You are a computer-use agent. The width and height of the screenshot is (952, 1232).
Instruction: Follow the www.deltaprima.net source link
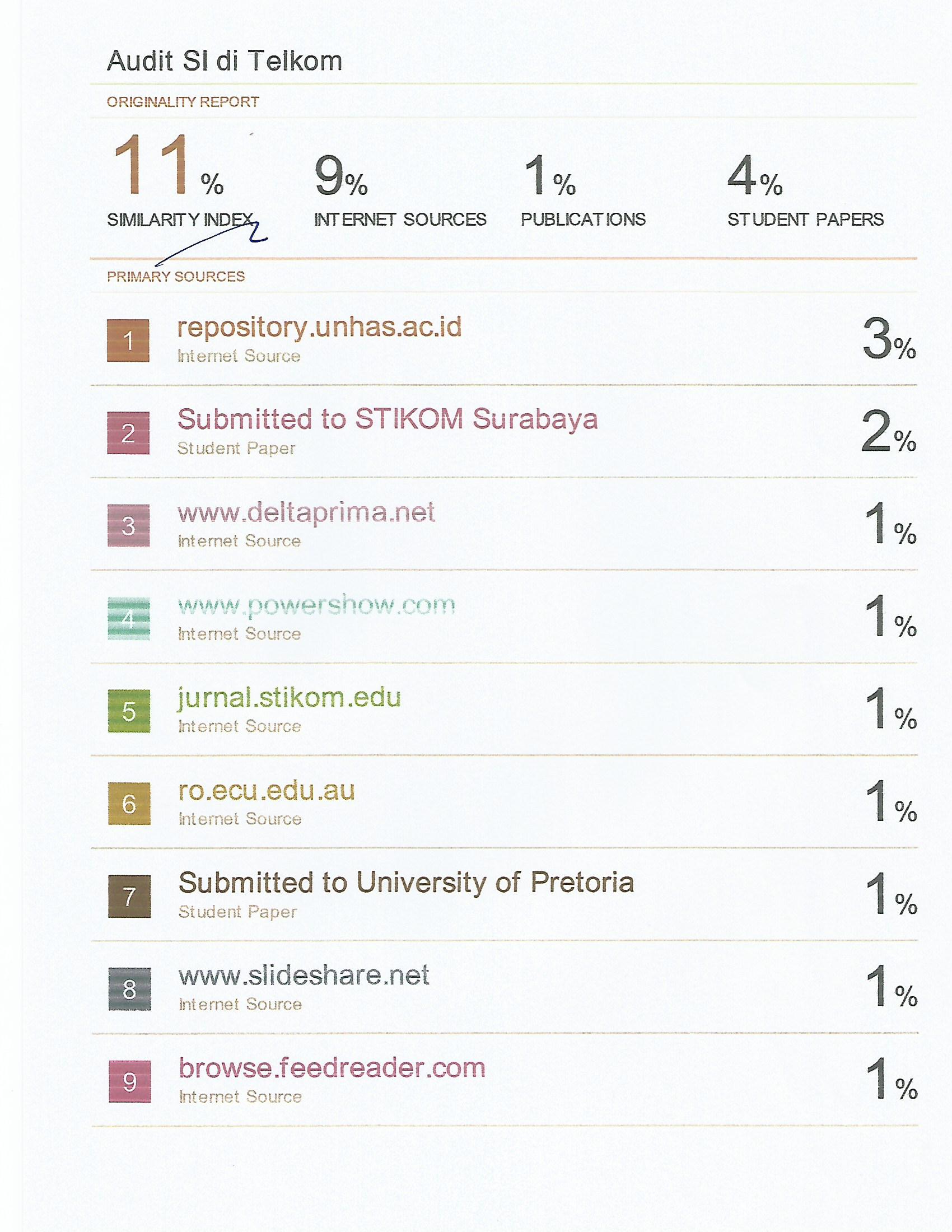pos(306,512)
